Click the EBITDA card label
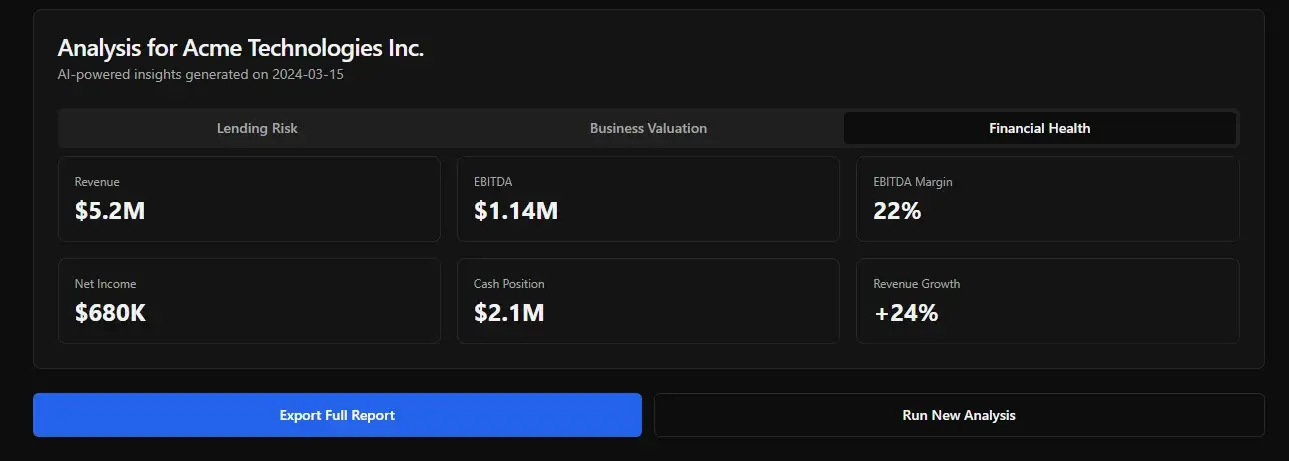The height and width of the screenshot is (461, 1289). coord(493,182)
